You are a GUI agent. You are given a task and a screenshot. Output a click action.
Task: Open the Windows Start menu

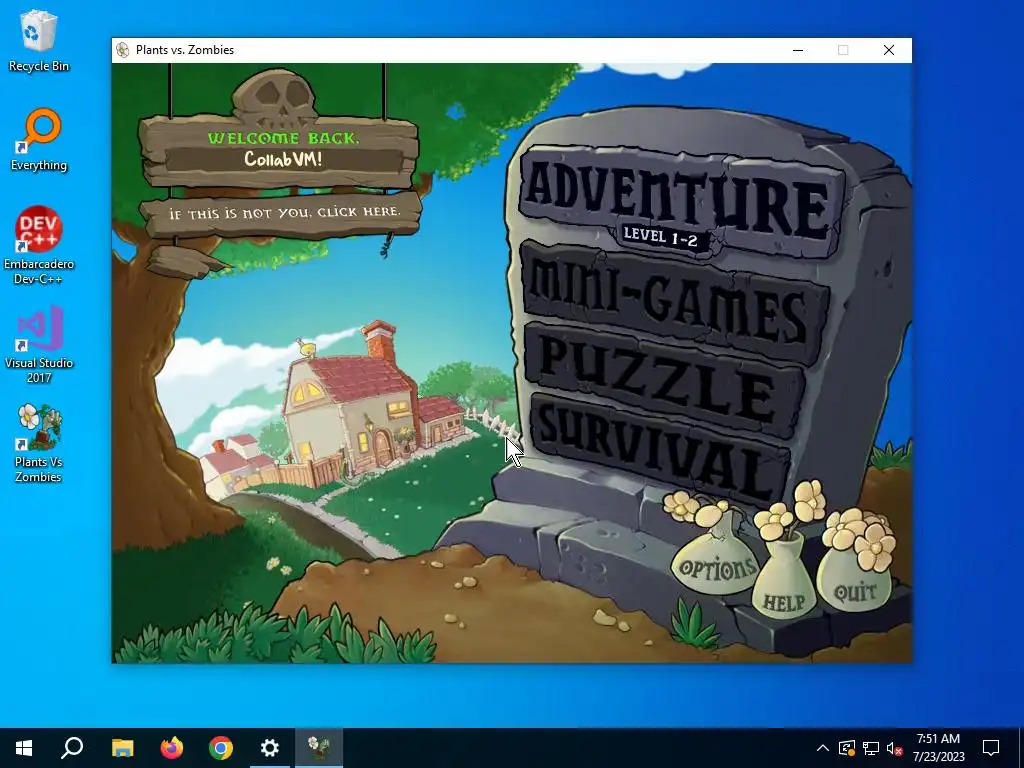click(x=24, y=748)
